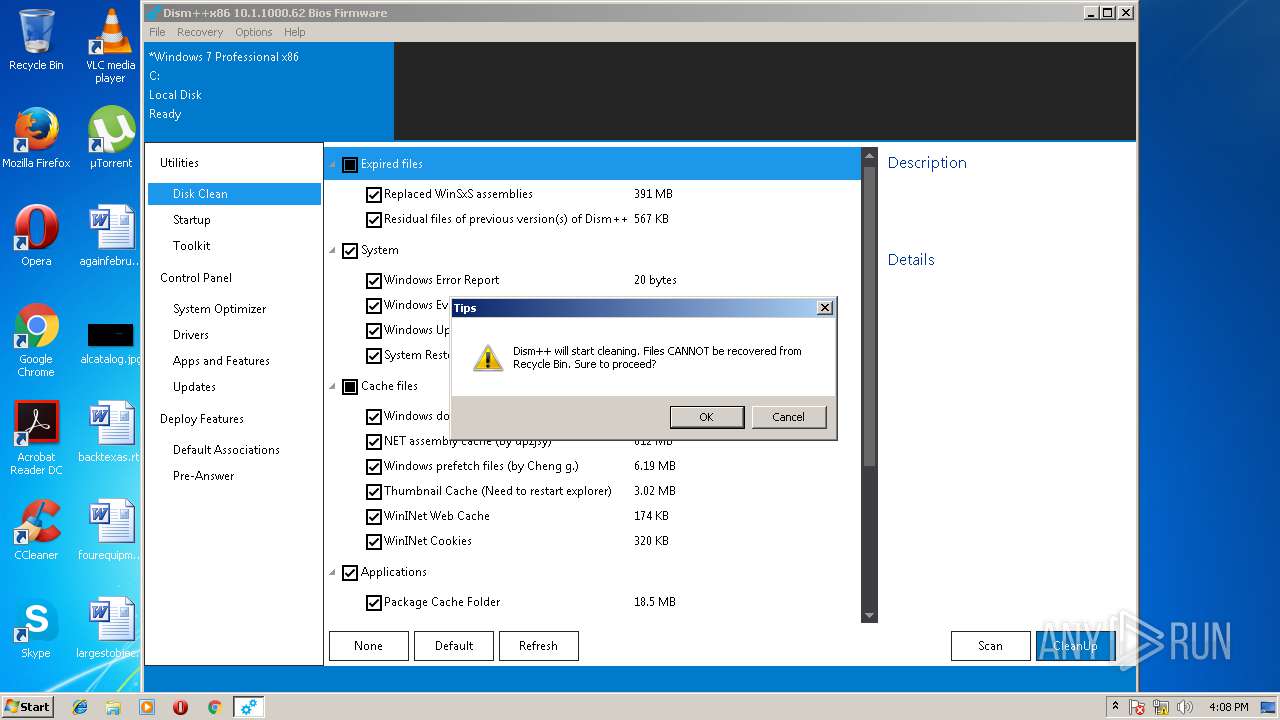Open Updates in the sidebar
Image resolution: width=1280 pixels, height=720 pixels.
(234, 387)
